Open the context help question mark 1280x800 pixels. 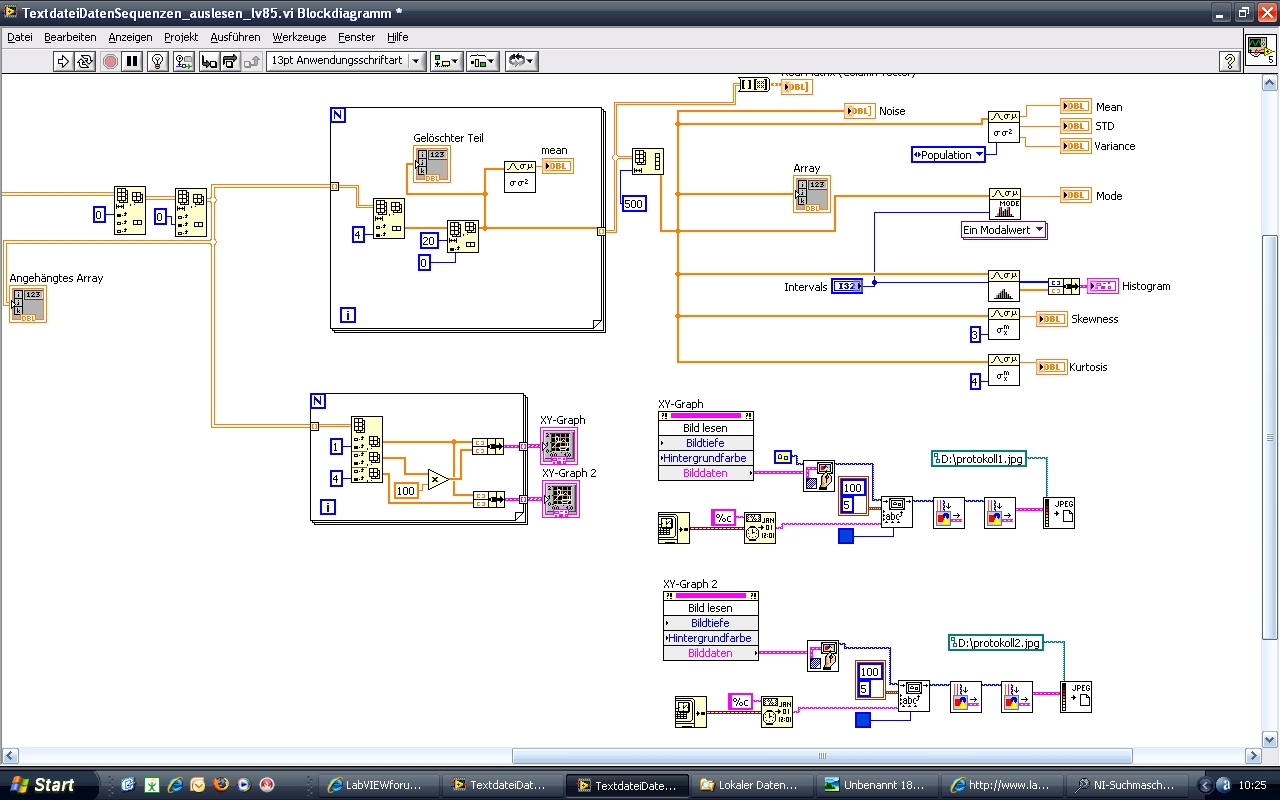tap(1229, 61)
